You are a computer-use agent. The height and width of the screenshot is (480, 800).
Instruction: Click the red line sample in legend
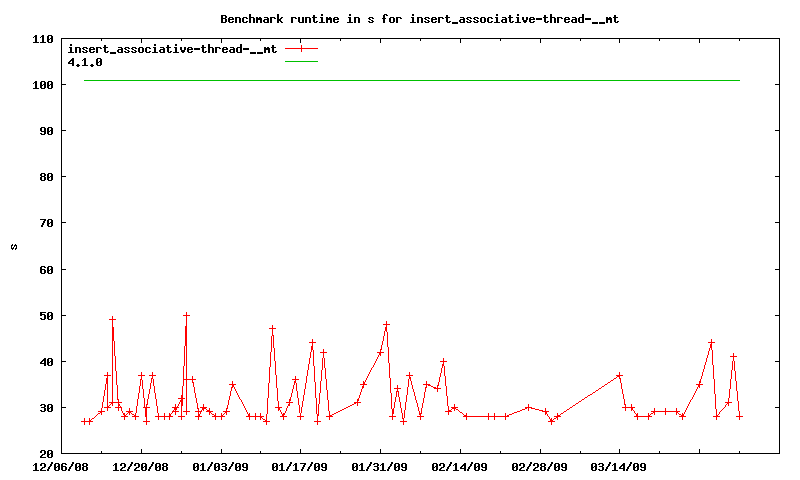click(301, 48)
